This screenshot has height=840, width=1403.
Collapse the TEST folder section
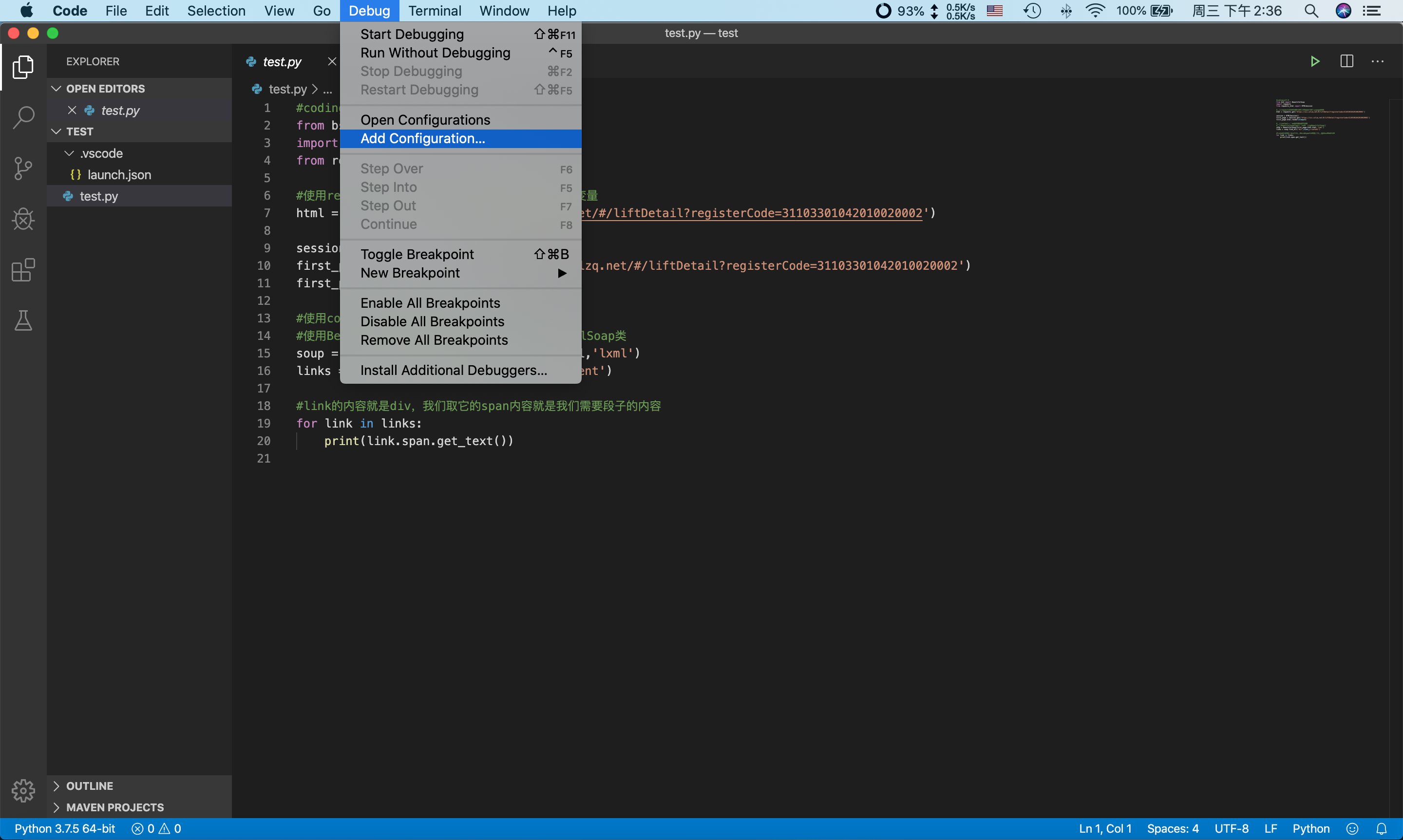(x=139, y=131)
